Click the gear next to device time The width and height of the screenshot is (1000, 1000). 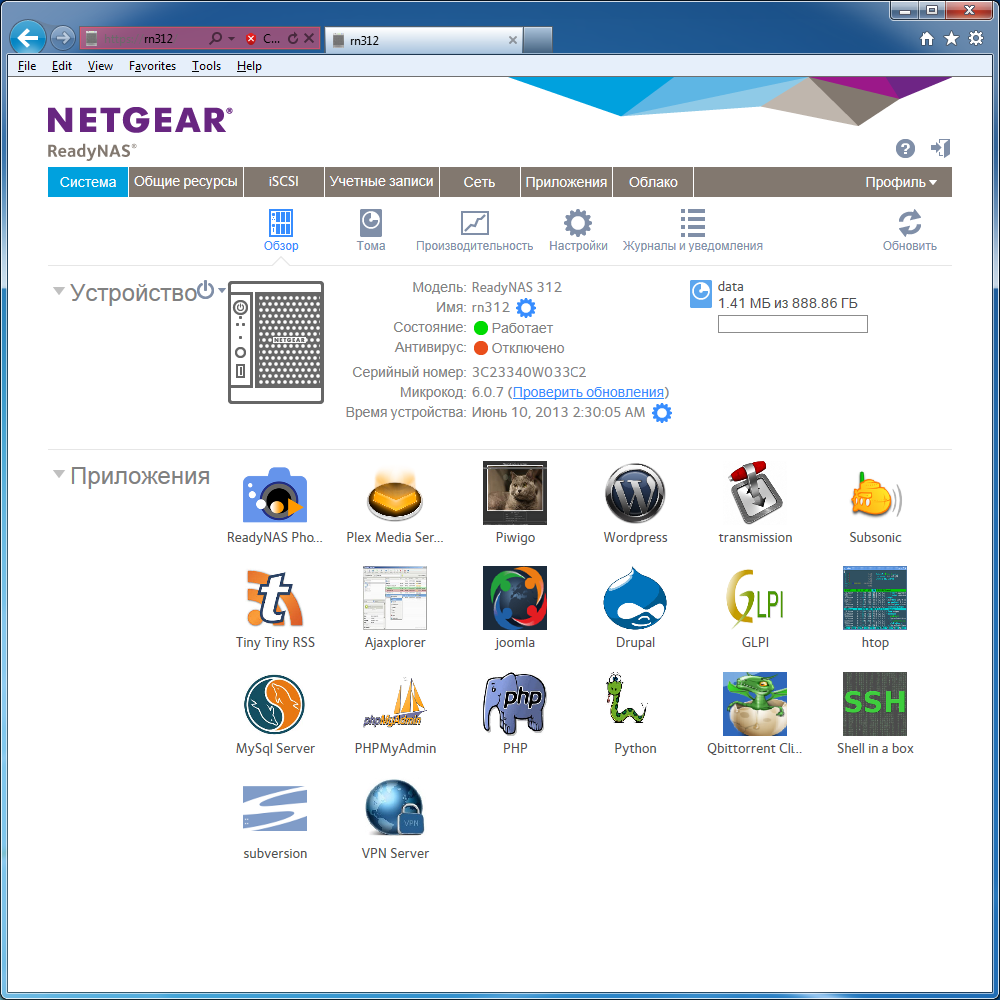[662, 413]
